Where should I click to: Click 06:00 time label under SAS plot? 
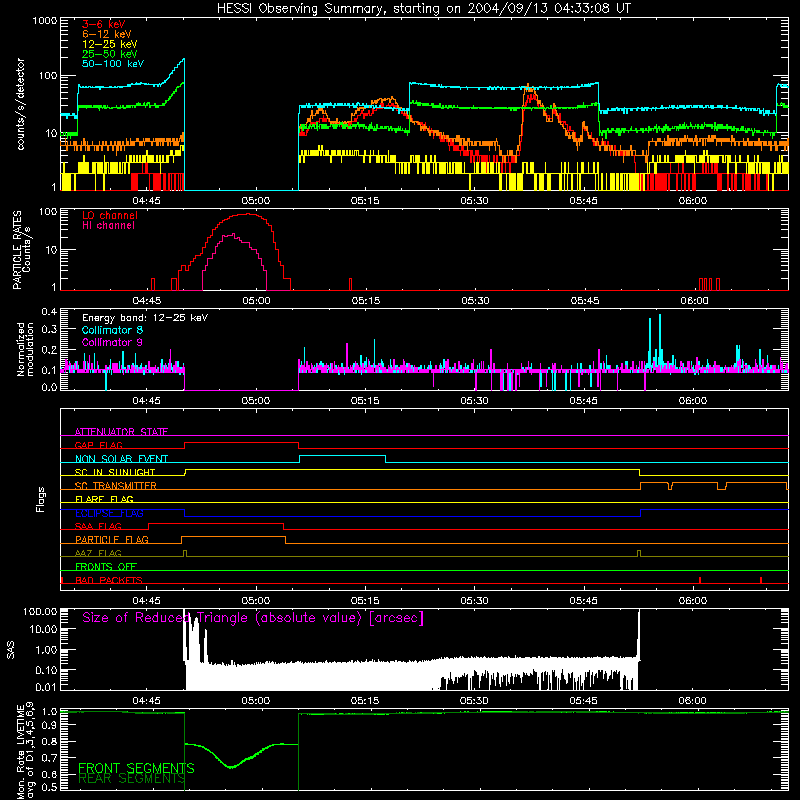tap(692, 701)
